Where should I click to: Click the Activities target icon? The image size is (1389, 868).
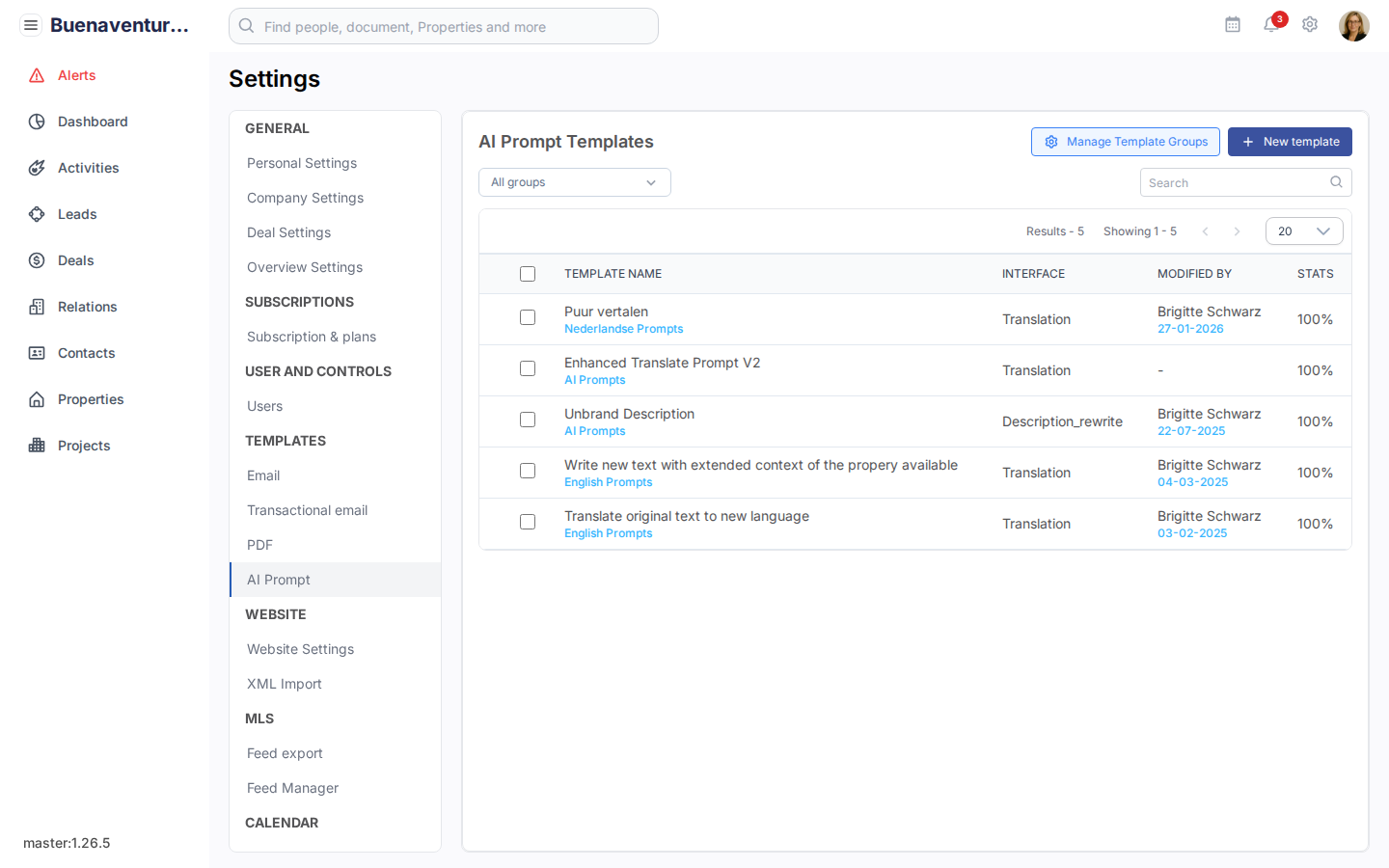[37, 168]
